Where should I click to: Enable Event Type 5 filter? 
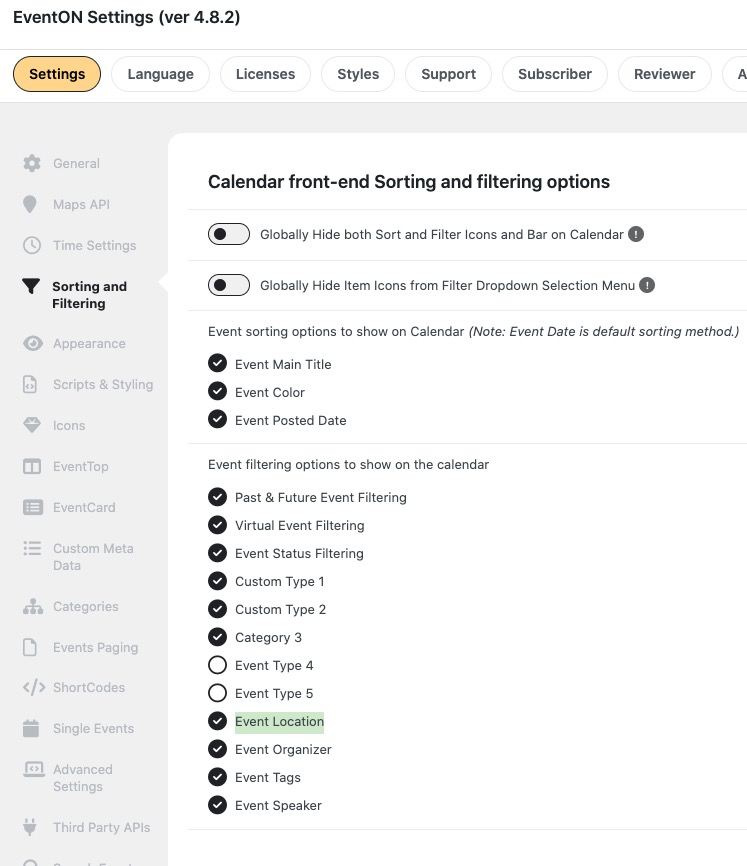point(218,693)
